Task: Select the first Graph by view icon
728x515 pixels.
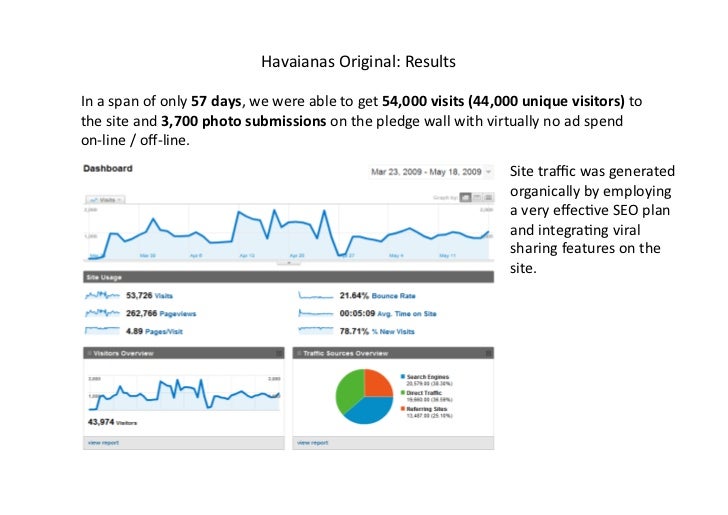Action: [x=465, y=198]
